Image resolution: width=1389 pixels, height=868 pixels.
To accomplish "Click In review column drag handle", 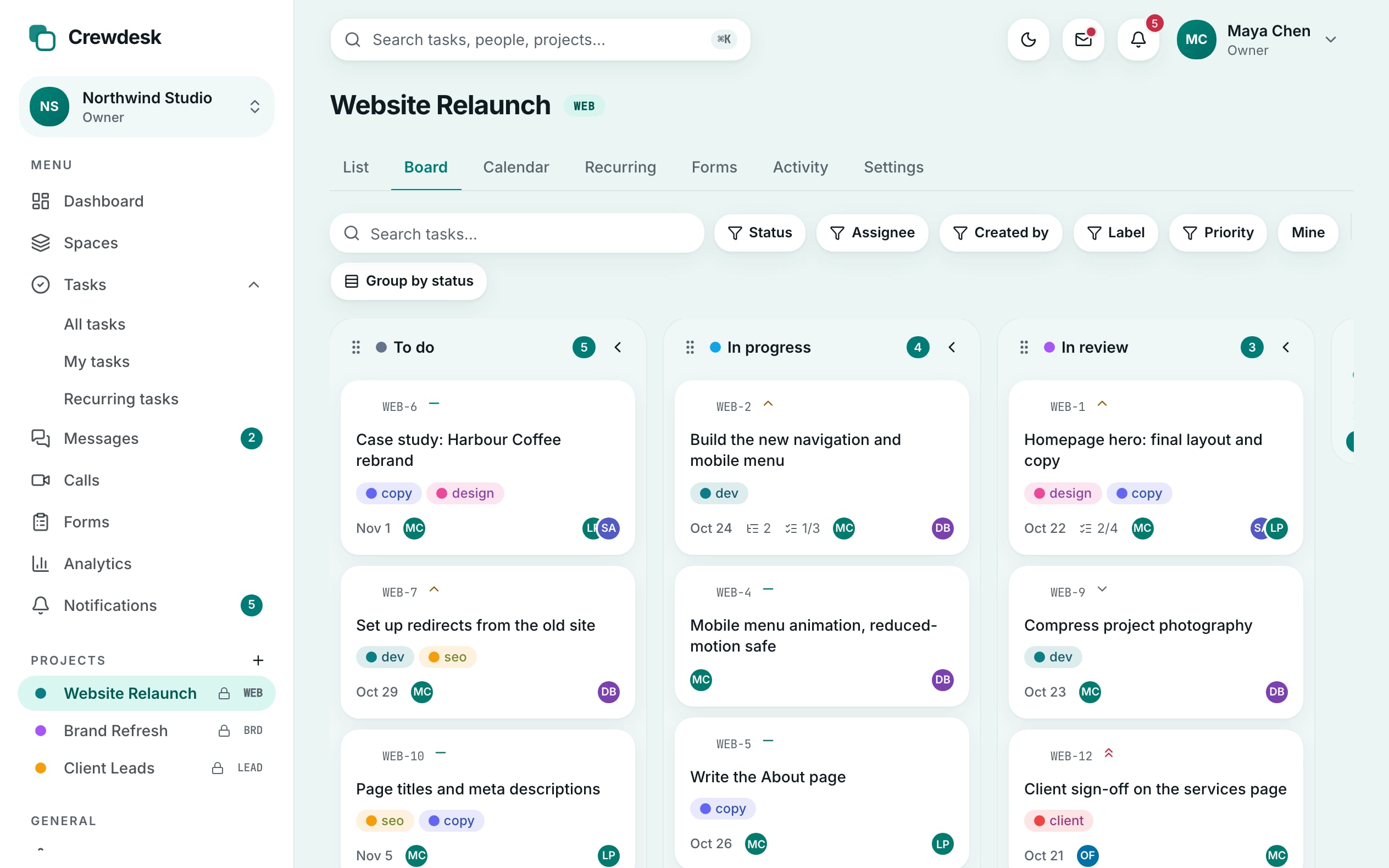I will (x=1024, y=347).
